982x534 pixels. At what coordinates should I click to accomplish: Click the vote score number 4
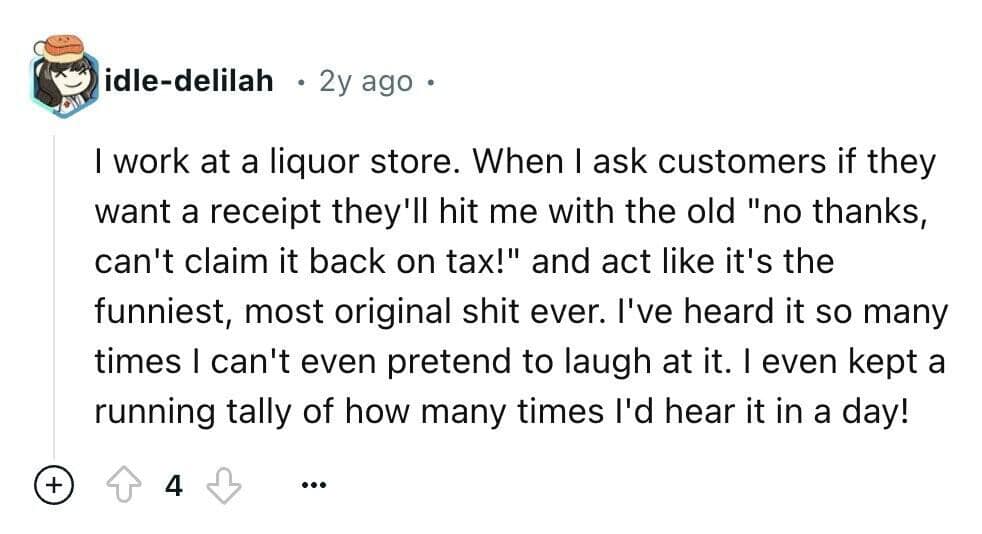(174, 487)
